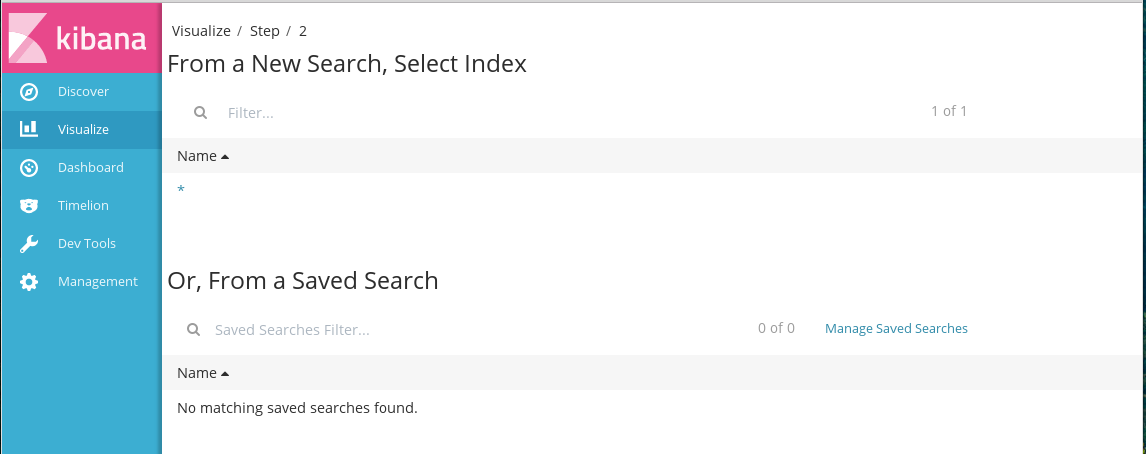Toggle sort arrow on saved searches Name column
The image size is (1146, 454).
(x=225, y=374)
